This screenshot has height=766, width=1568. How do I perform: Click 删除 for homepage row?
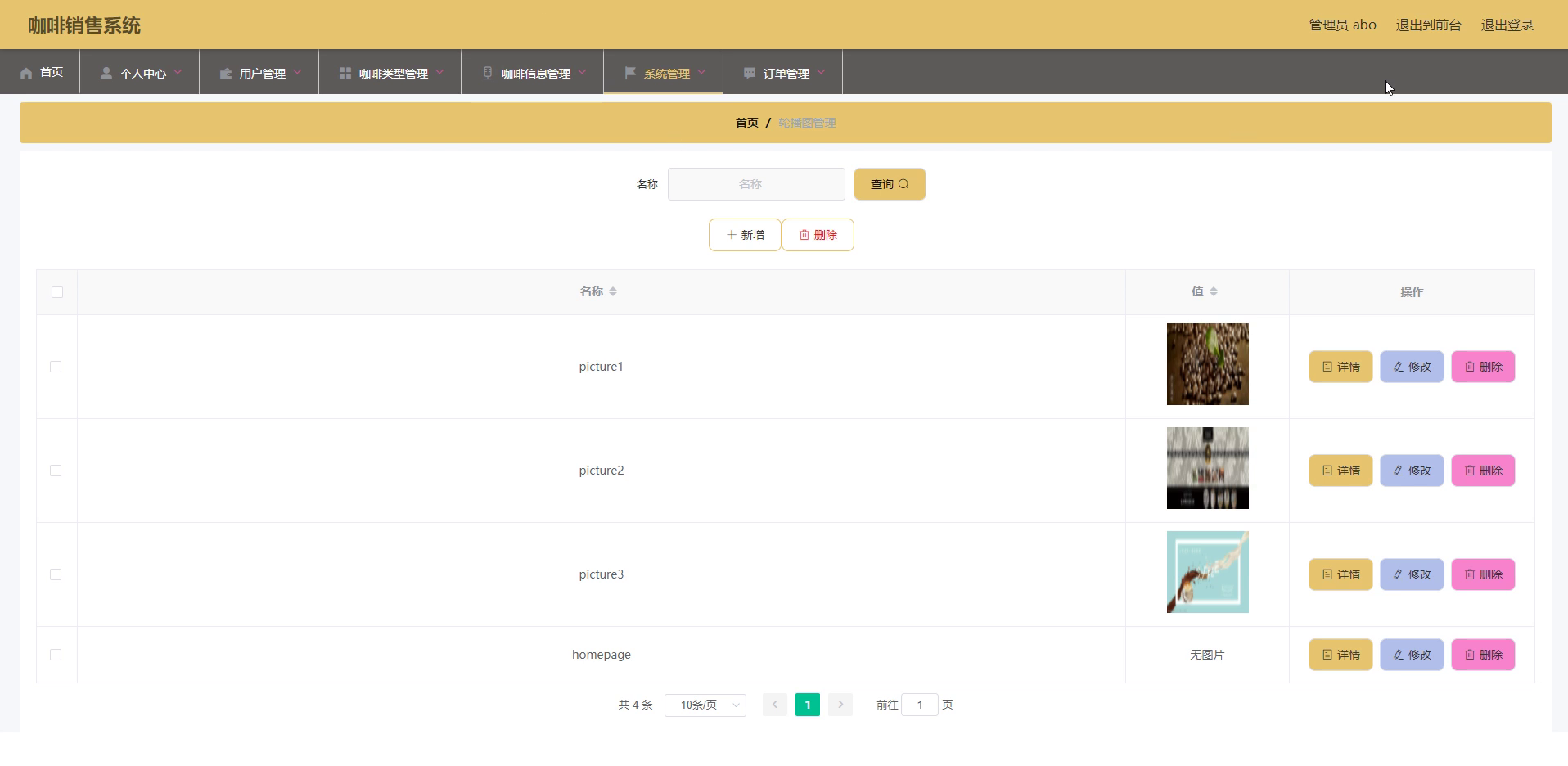point(1483,655)
